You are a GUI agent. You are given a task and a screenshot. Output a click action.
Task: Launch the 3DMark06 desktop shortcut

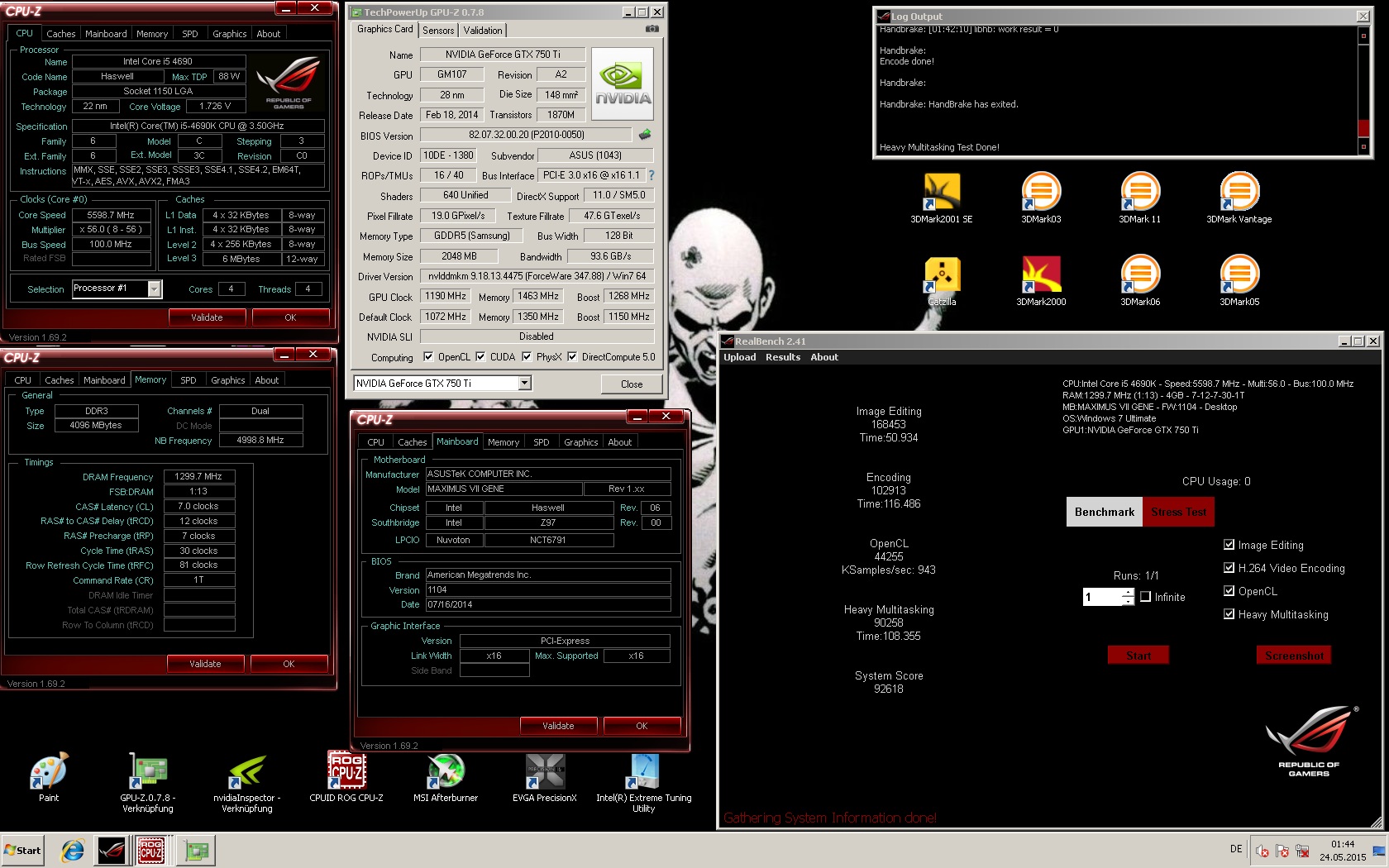click(x=1140, y=281)
